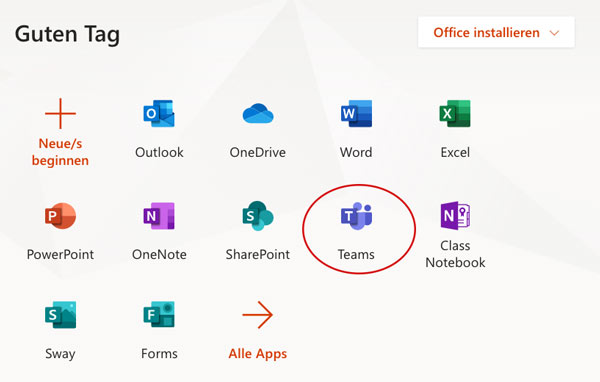Click the Class Notebook label

[455, 254]
